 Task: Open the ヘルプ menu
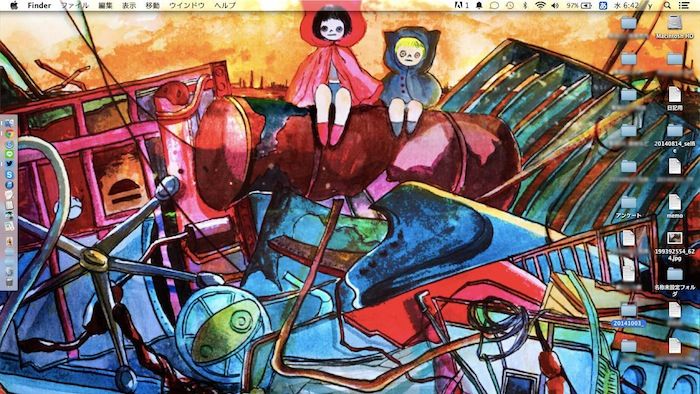point(225,5)
